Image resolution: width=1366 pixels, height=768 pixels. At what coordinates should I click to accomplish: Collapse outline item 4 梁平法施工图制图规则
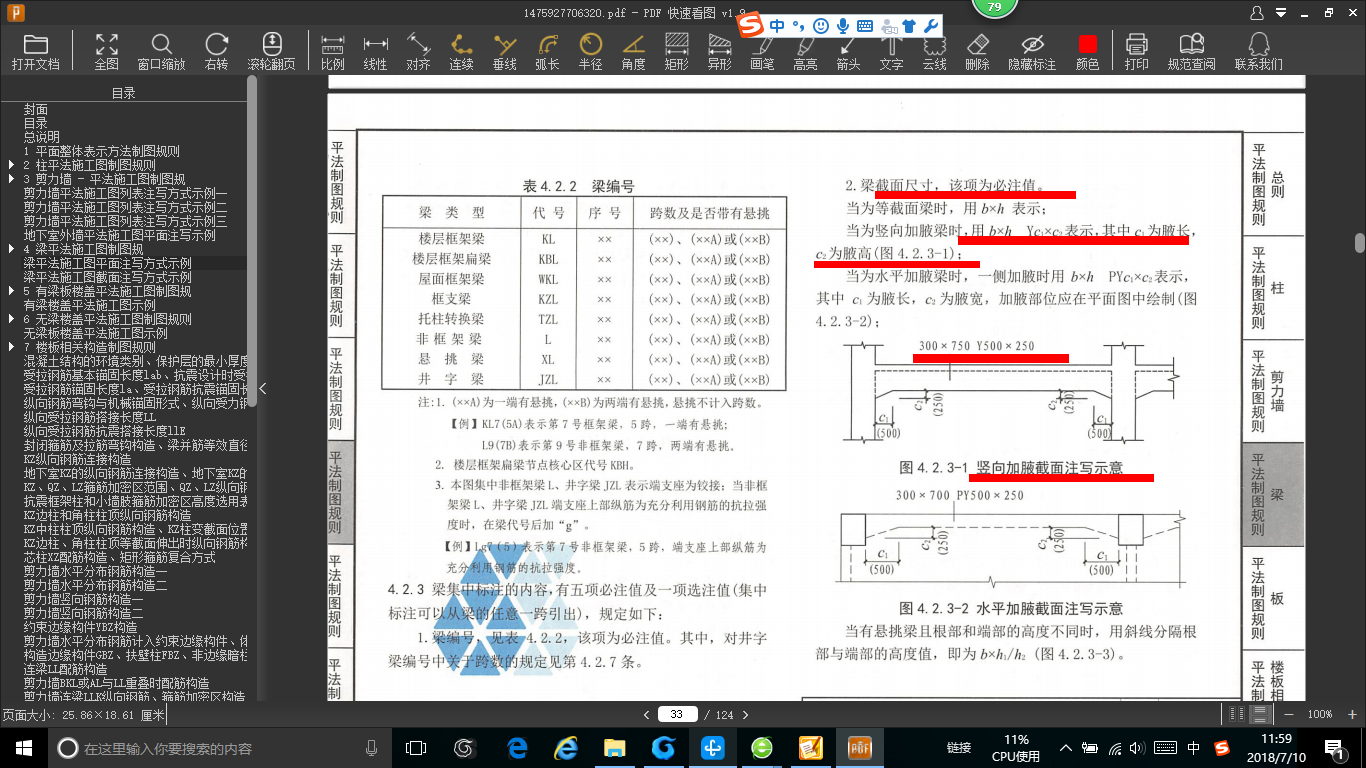pos(12,249)
